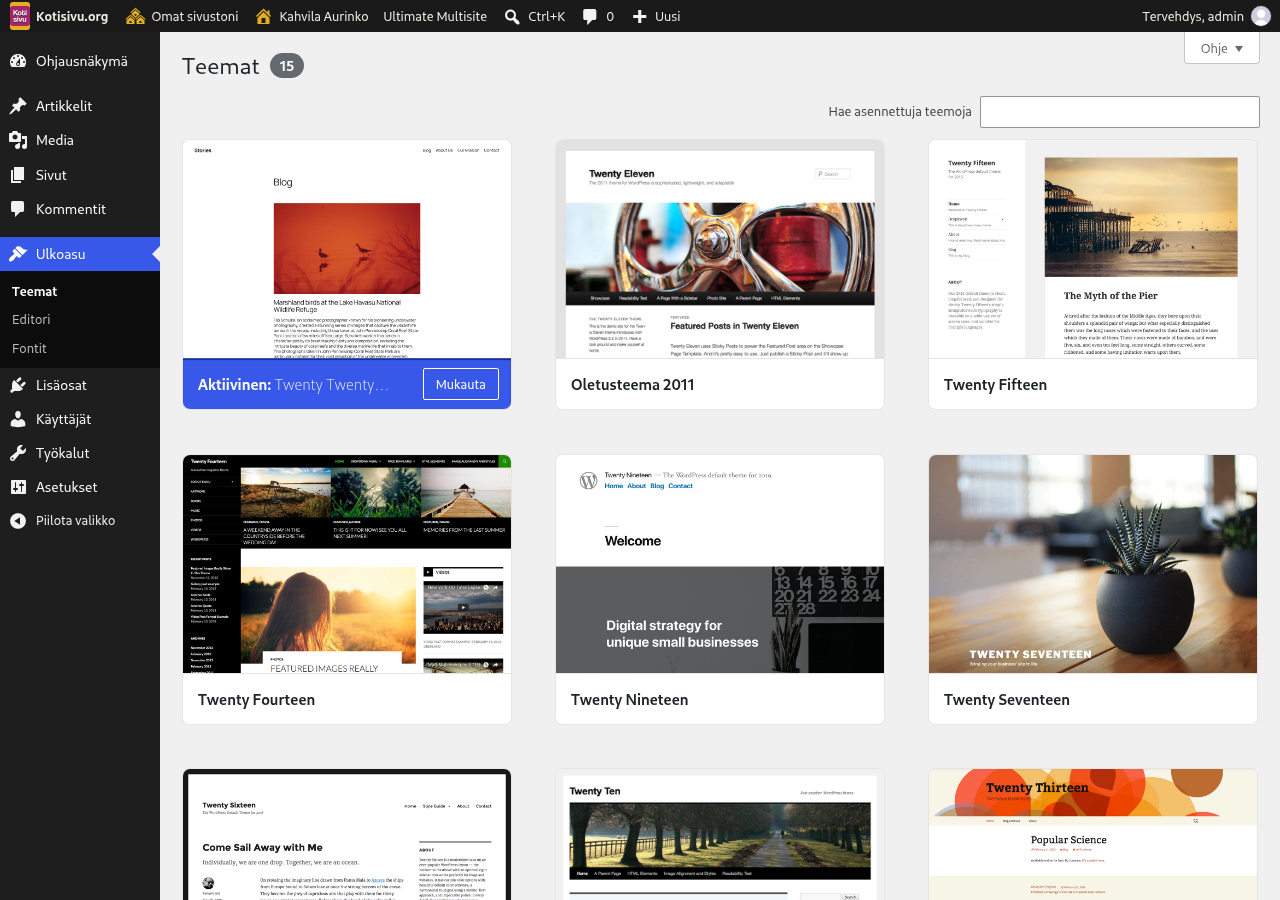The image size is (1280, 900).
Task: Click Kotisivu.org site name link
Action: tap(72, 16)
